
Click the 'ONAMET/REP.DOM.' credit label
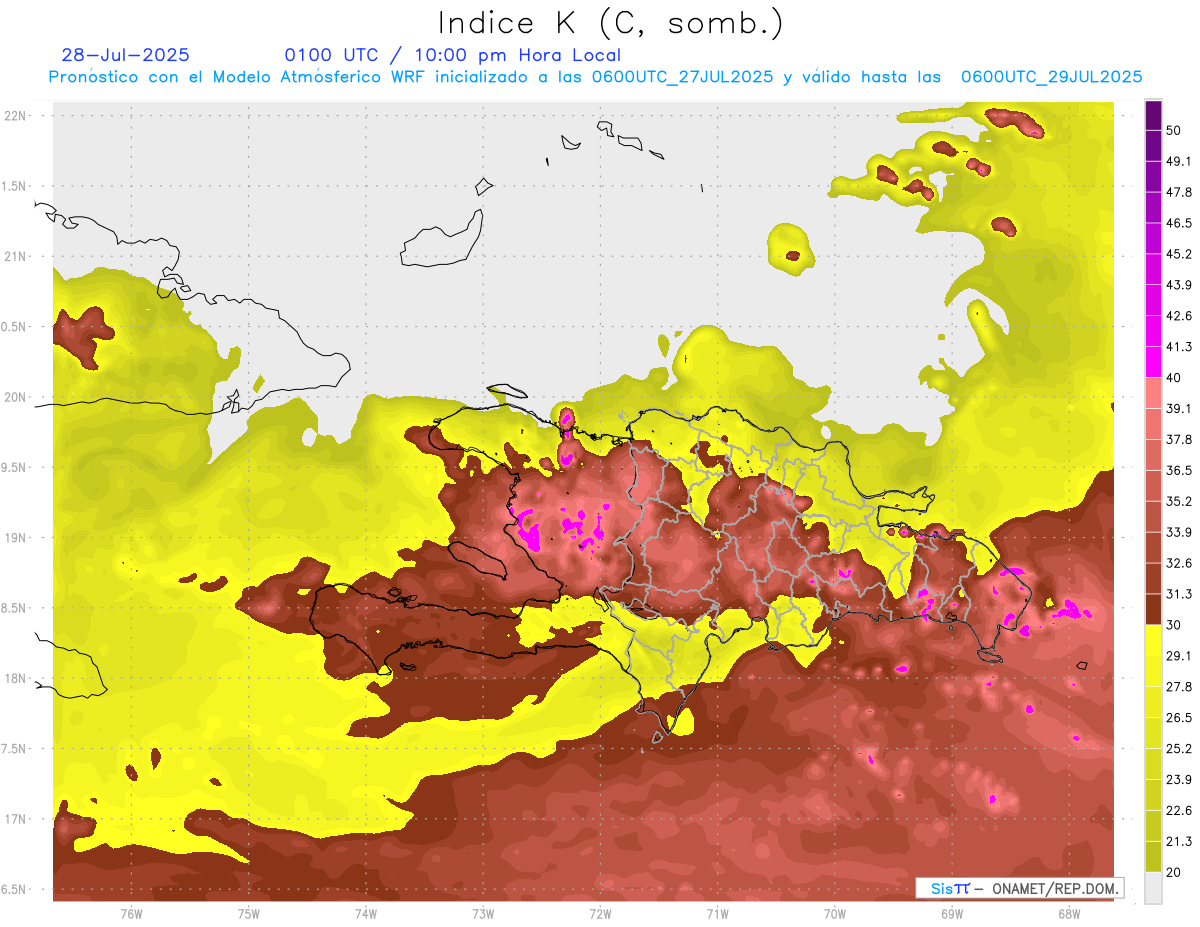tap(1054, 888)
